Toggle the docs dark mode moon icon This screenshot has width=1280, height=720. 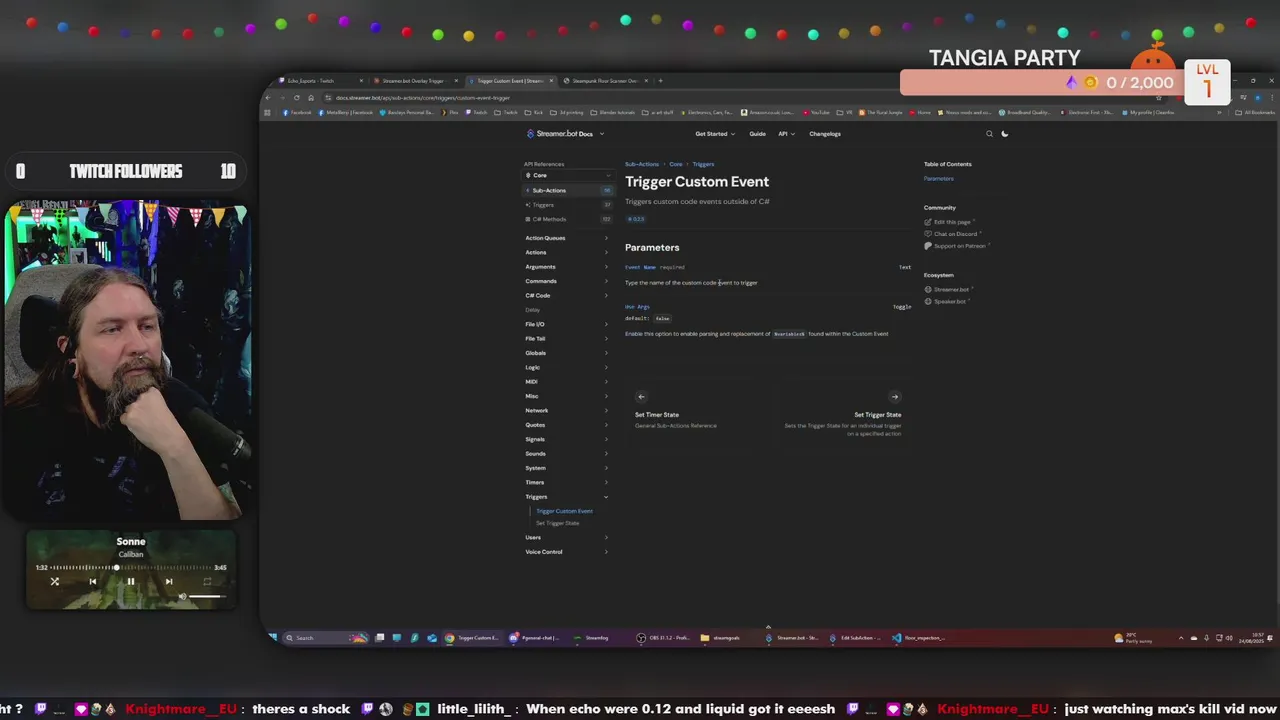pos(1005,134)
